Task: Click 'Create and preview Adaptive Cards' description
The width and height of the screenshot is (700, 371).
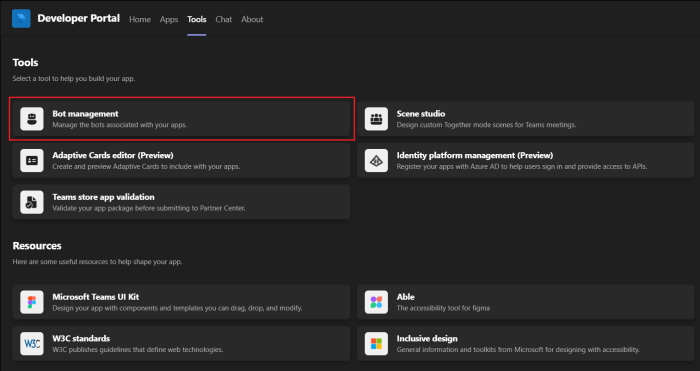Action: (146, 167)
